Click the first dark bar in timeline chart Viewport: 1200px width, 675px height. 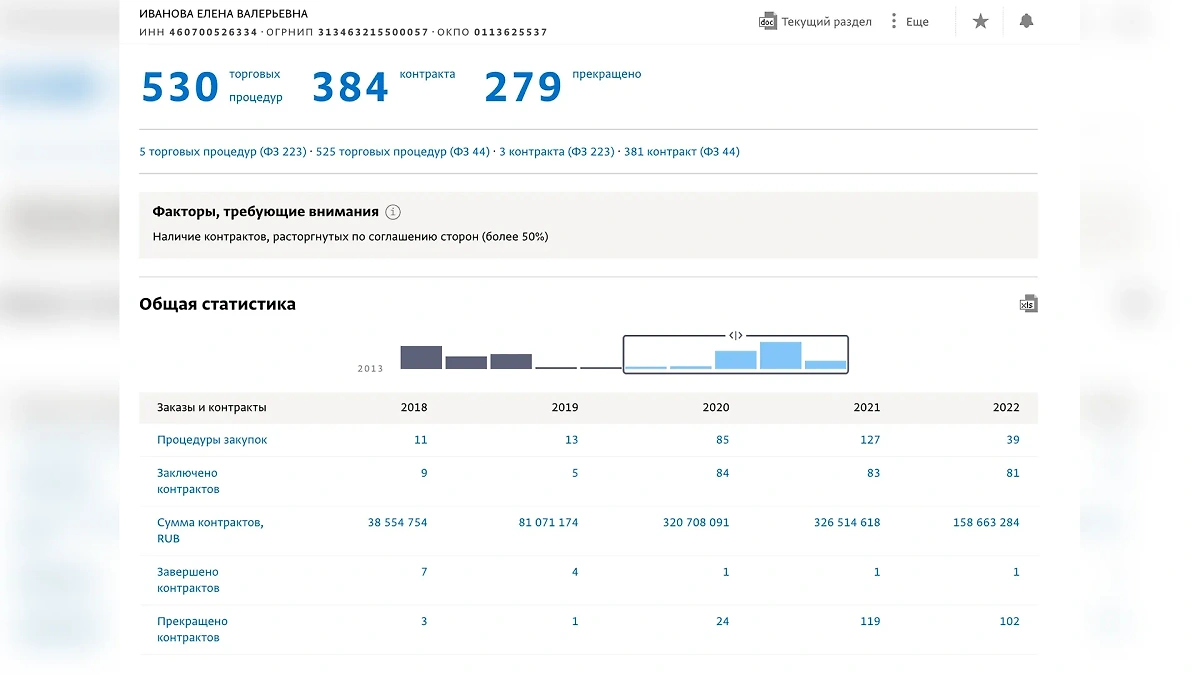[x=421, y=357]
